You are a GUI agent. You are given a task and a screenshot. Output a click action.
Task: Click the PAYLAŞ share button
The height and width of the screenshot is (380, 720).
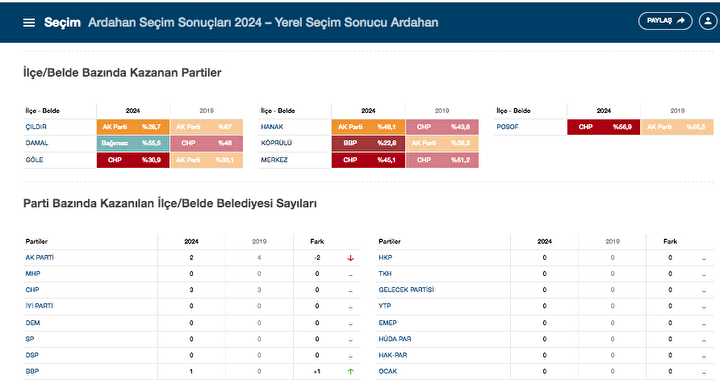(665, 21)
